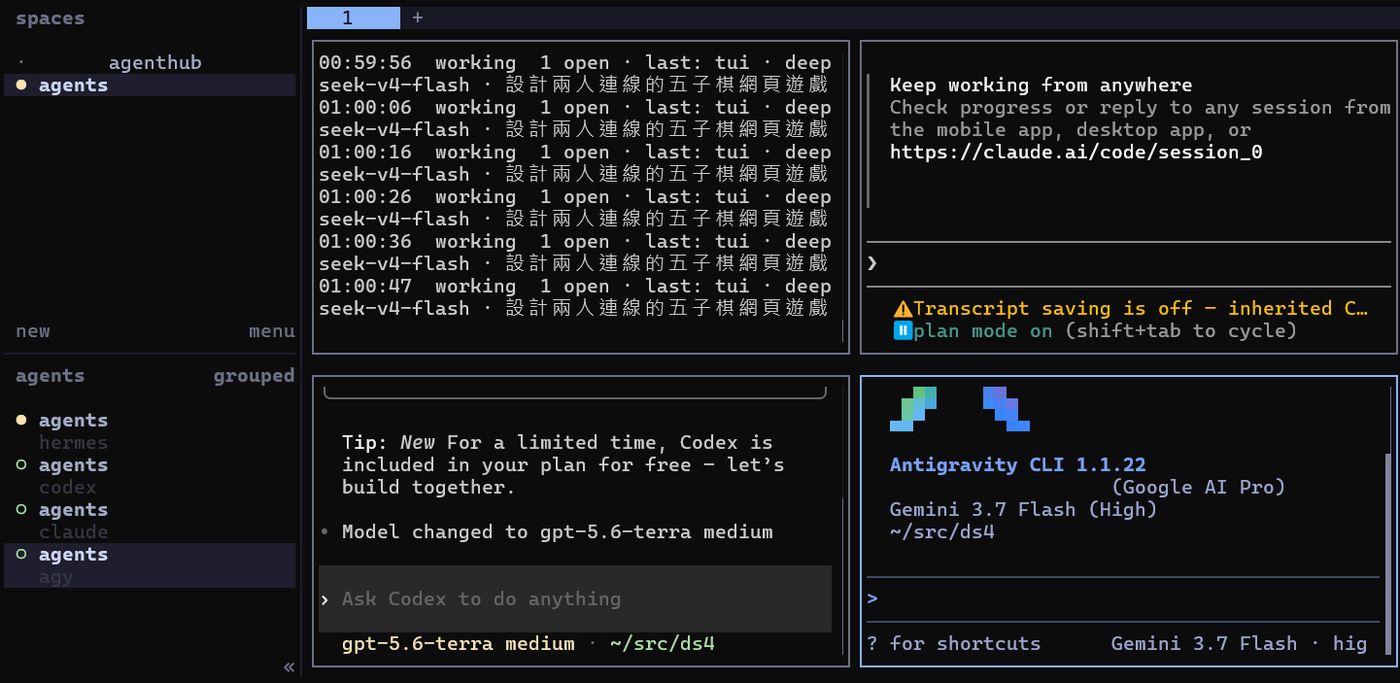Screen dimensions: 1400x683
Task: Click the Codex prompt chevron
Action: click(325, 599)
